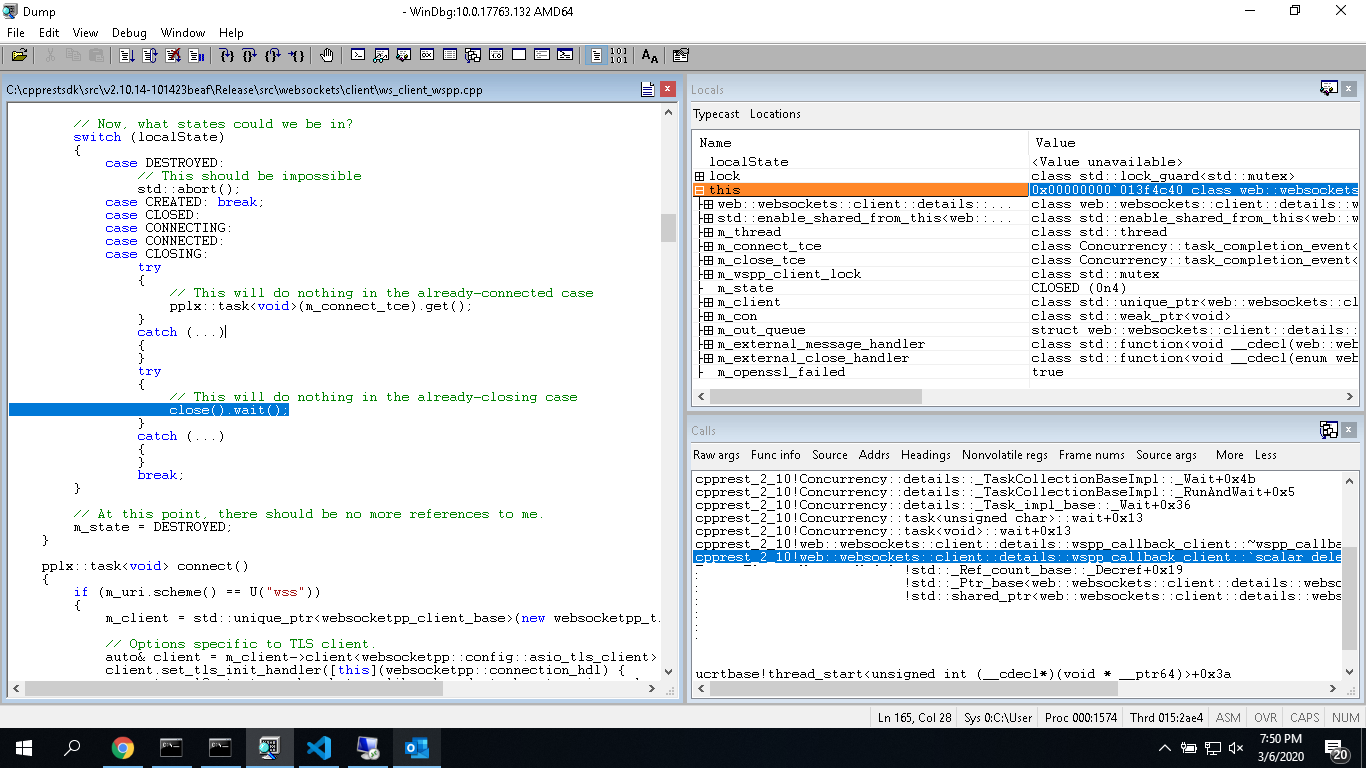Open the Call Stack window icon
Screen dimensions: 1366x768
(473, 55)
